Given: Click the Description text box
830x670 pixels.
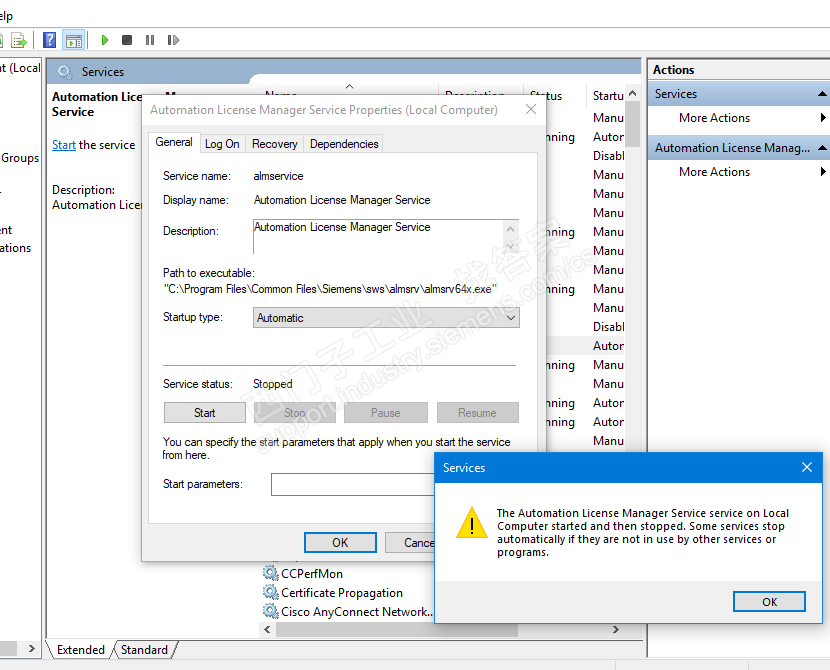Looking at the screenshot, I should (x=386, y=237).
